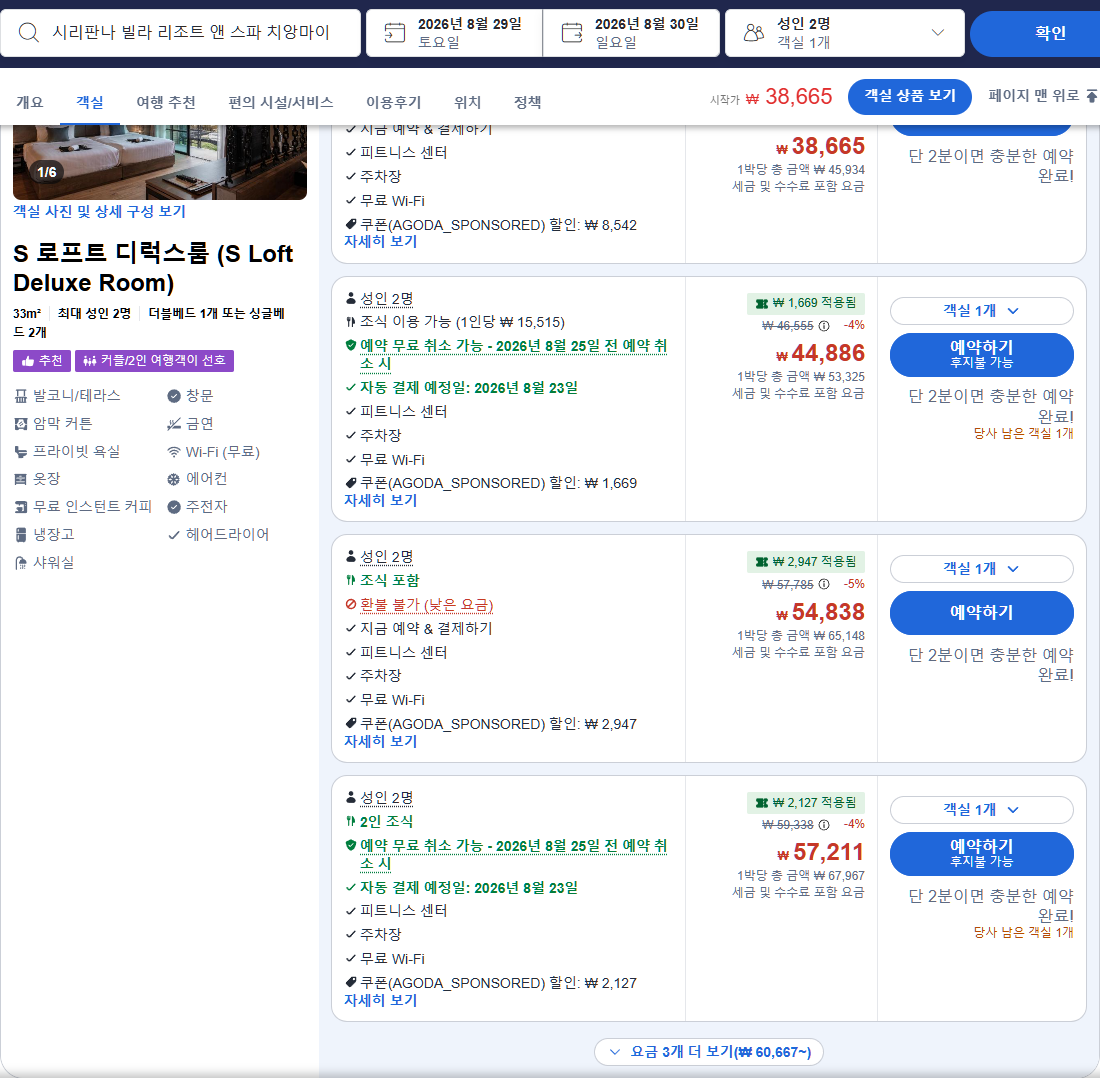The height and width of the screenshot is (1079, 1100).
Task: Open the room photo thumbnail 1/6
Action: click(160, 162)
